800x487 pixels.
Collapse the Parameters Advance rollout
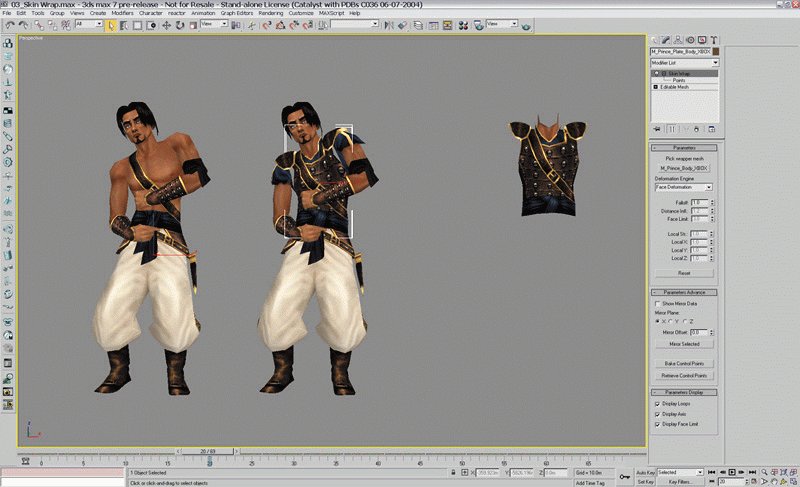click(x=684, y=292)
